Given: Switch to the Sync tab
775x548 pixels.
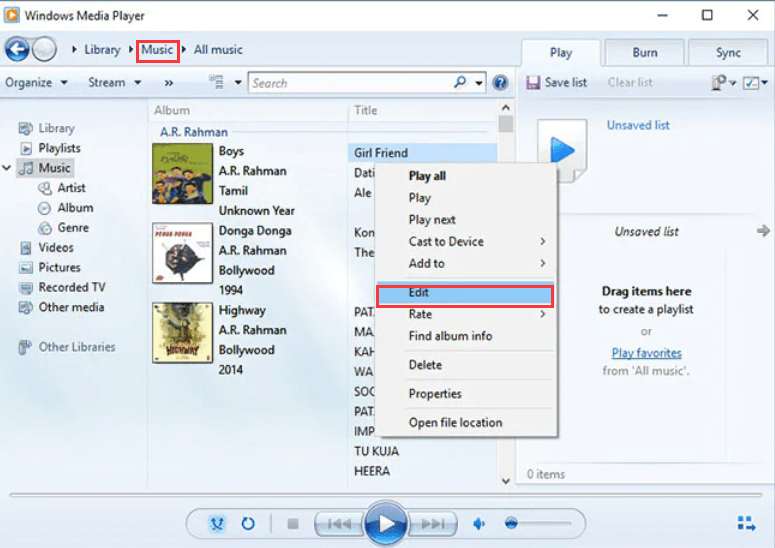Looking at the screenshot, I should pos(728,53).
